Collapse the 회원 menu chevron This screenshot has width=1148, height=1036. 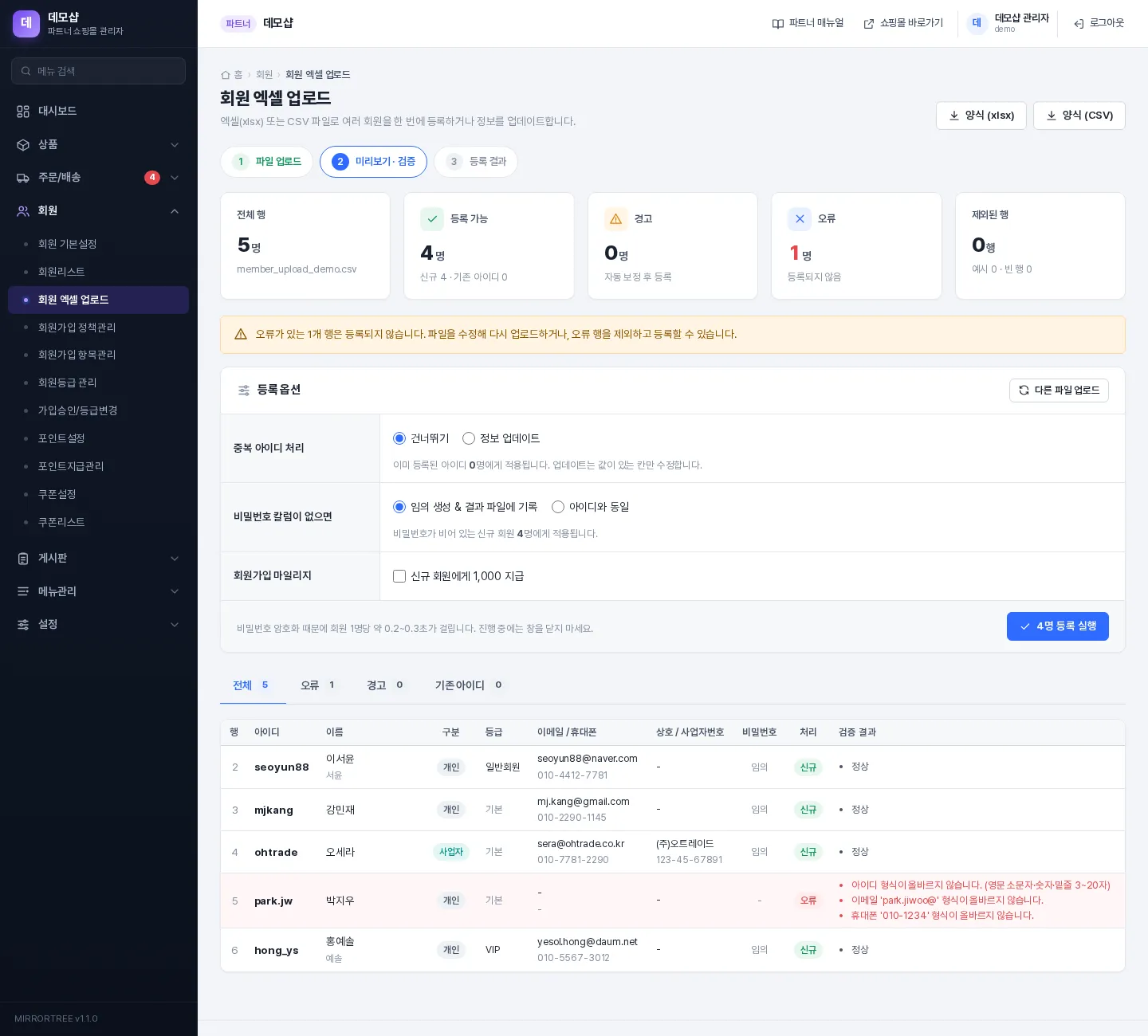(x=175, y=211)
